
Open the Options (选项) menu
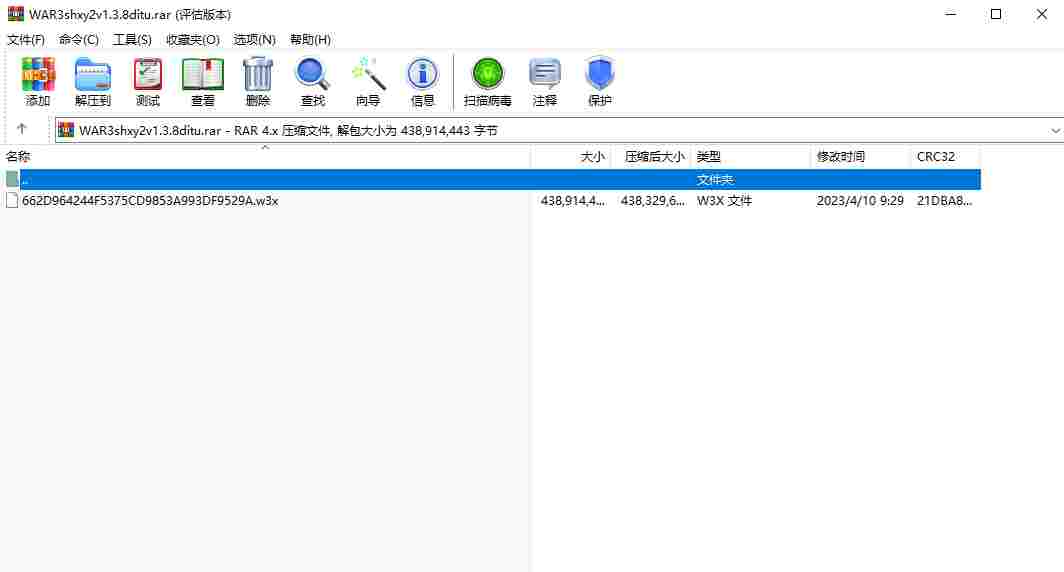click(254, 39)
